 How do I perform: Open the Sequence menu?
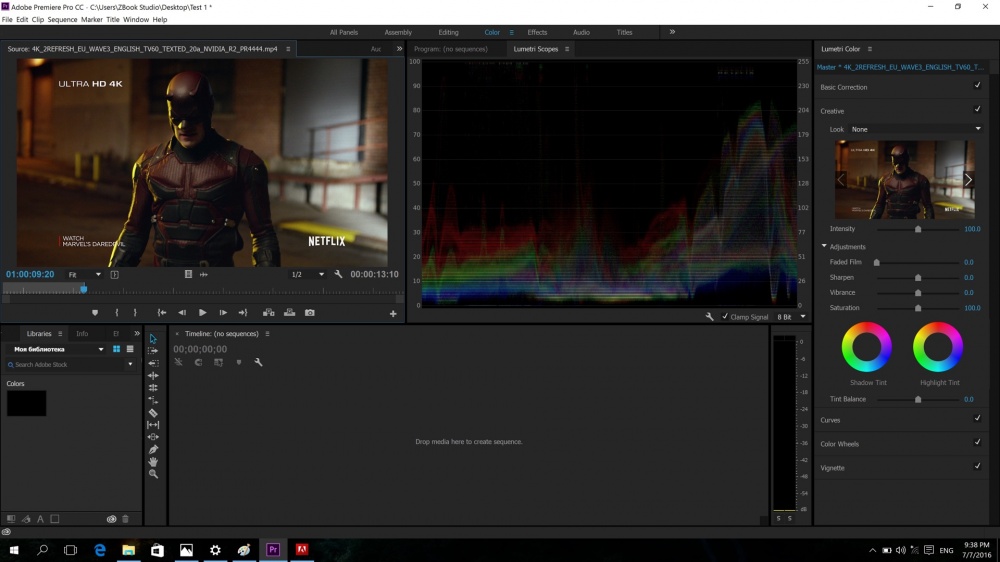tap(62, 19)
